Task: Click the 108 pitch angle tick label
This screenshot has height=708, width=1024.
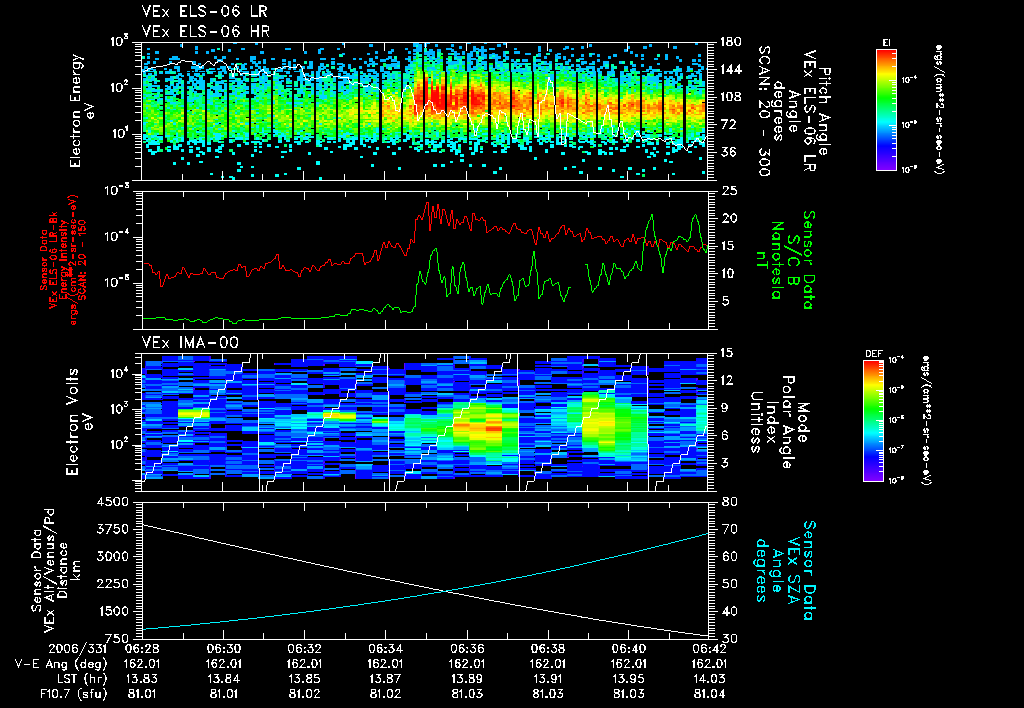Action: 731,97
